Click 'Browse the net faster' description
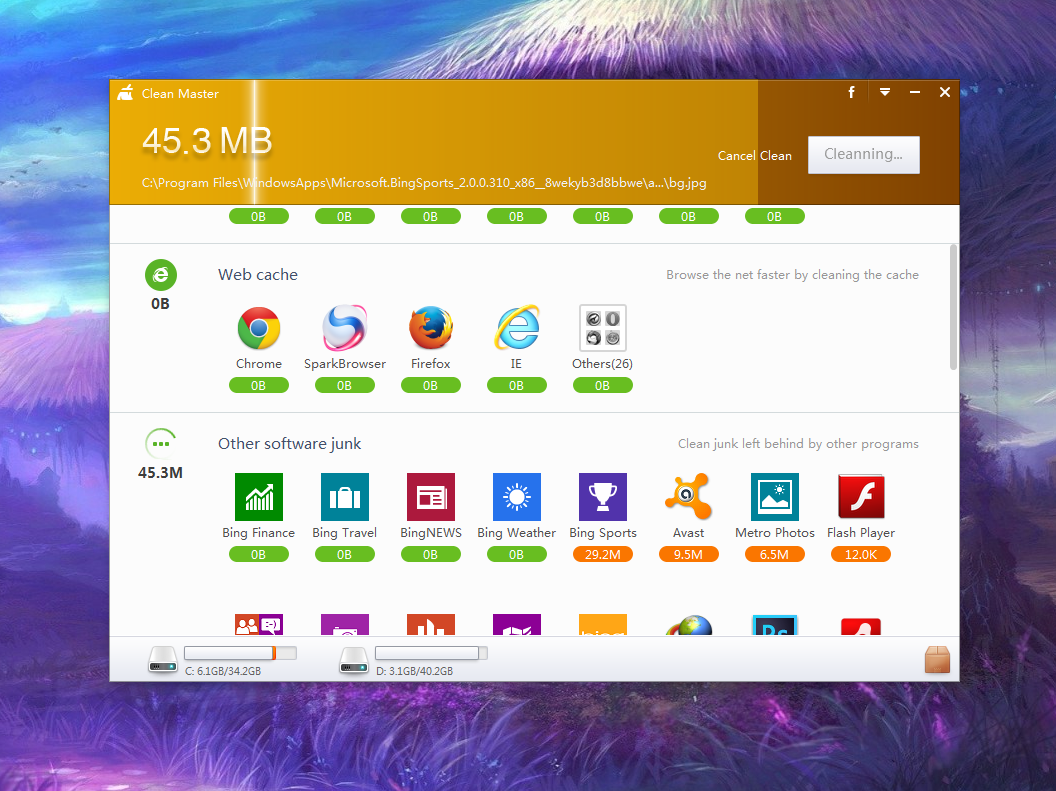The width and height of the screenshot is (1056, 791). [792, 275]
